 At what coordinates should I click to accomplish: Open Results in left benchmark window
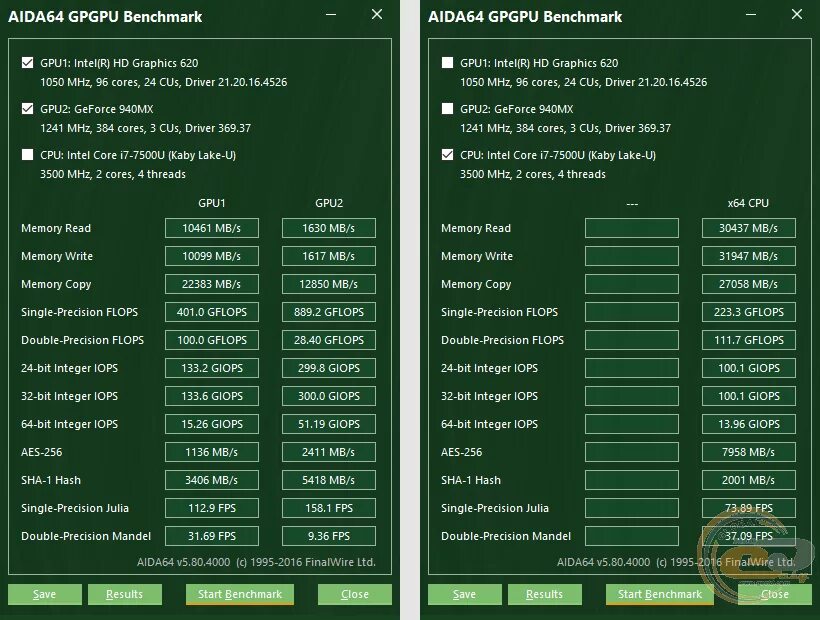pyautogui.click(x=124, y=594)
